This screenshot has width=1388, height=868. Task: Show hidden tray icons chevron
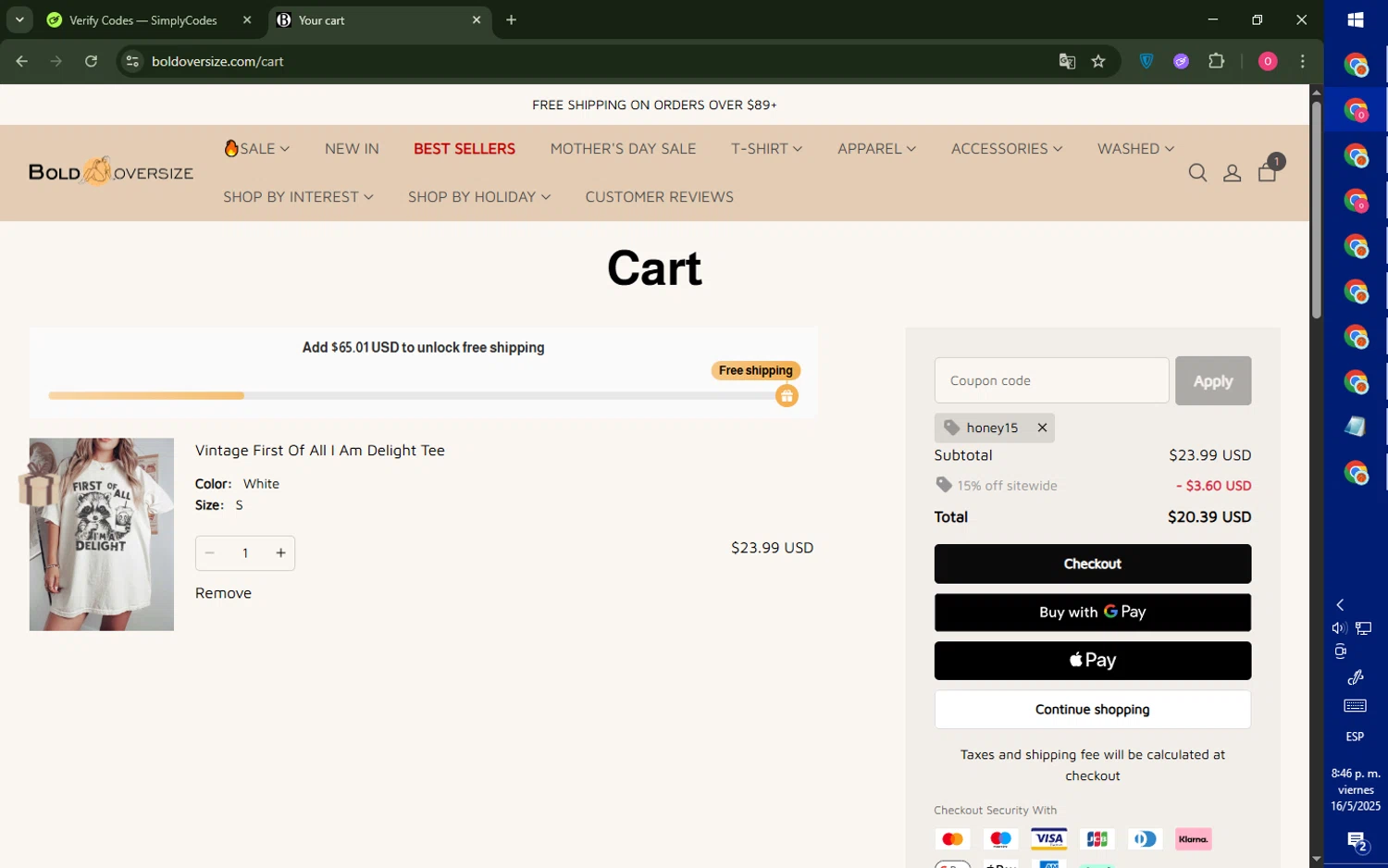[1340, 604]
